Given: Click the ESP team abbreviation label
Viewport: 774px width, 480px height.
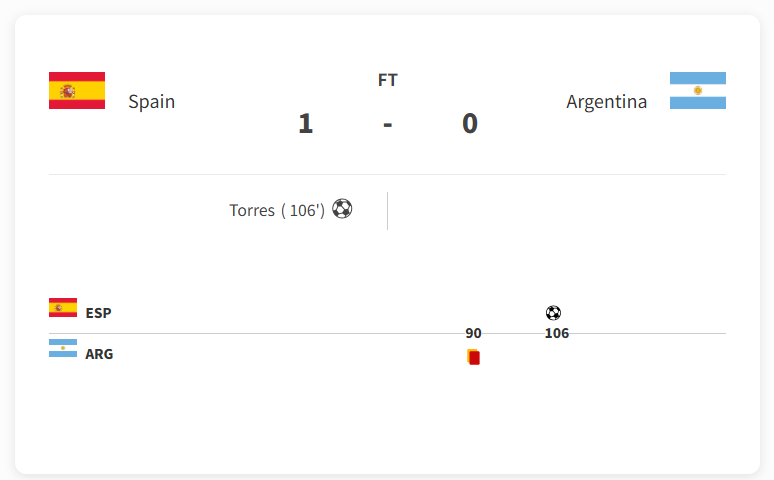Looking at the screenshot, I should coord(98,313).
